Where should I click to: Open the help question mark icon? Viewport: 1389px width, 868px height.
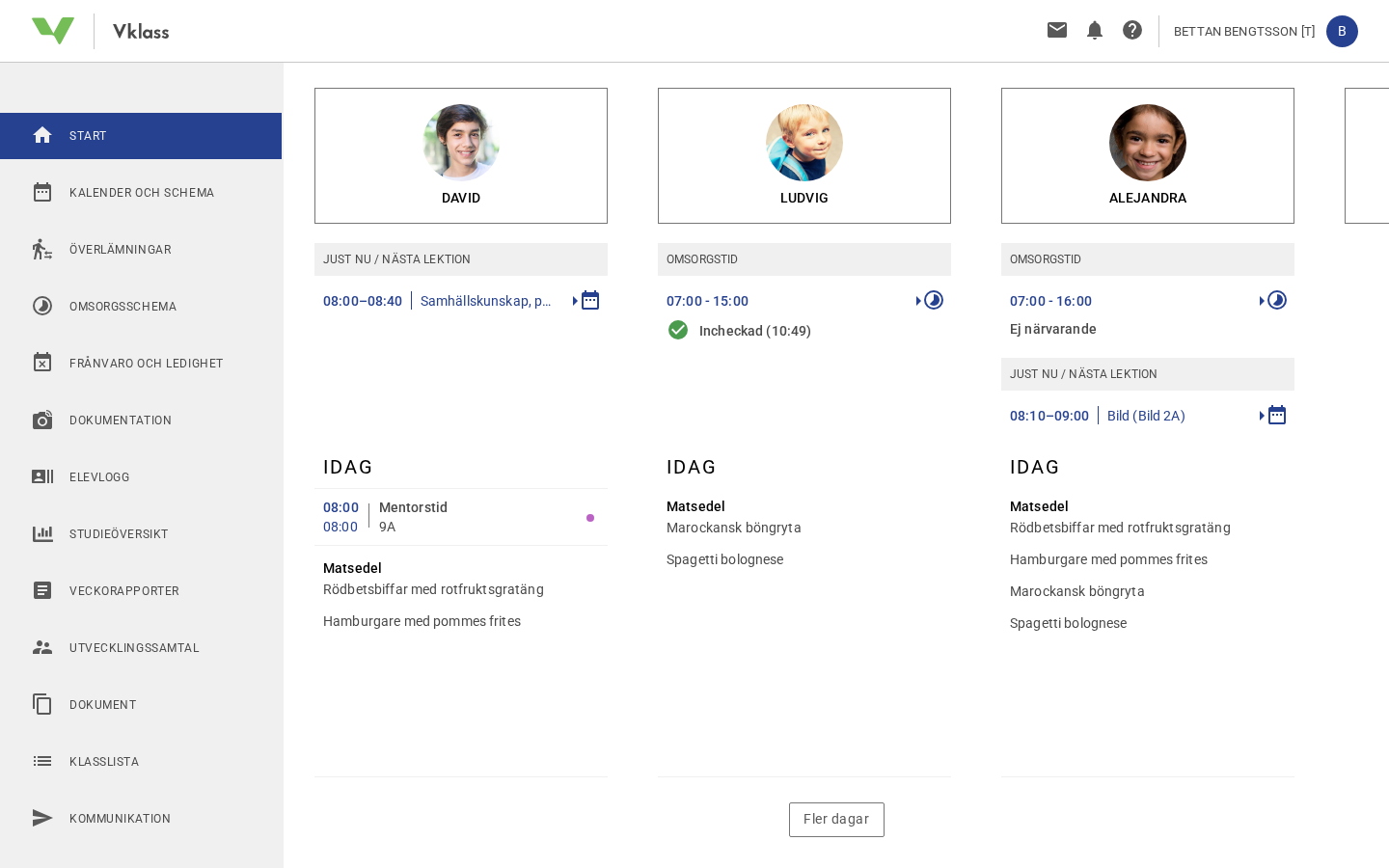[x=1132, y=30]
